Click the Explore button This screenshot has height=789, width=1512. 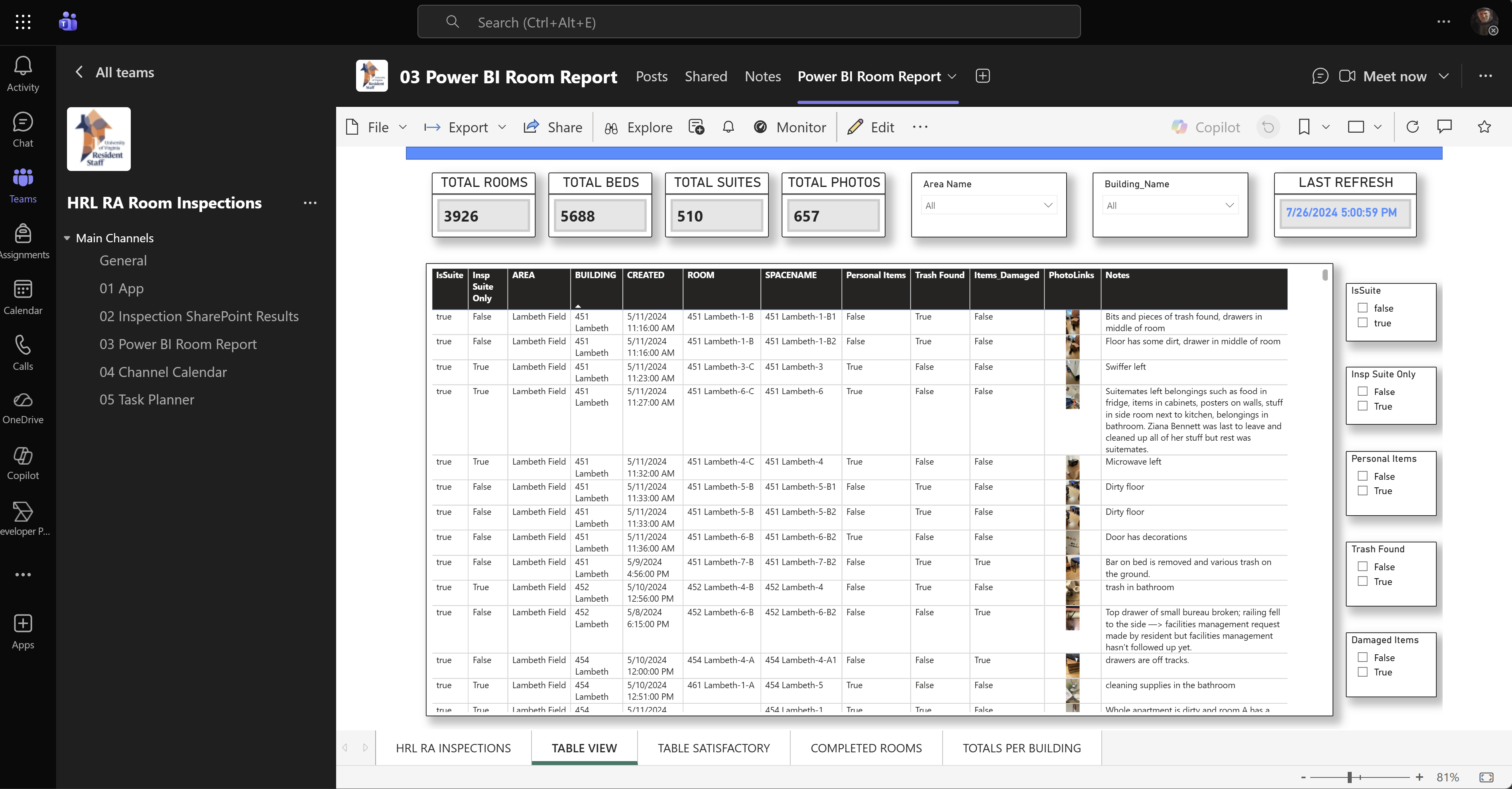tap(638, 127)
